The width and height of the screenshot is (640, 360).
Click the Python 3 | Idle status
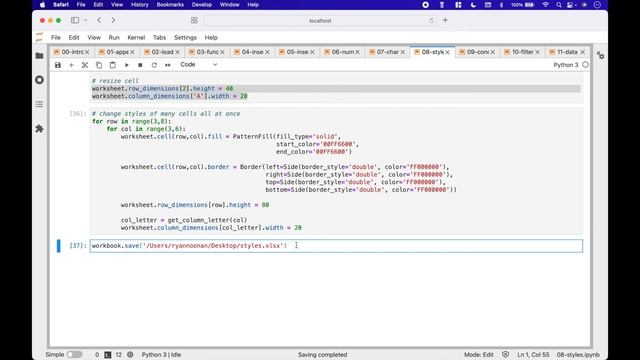coord(161,355)
